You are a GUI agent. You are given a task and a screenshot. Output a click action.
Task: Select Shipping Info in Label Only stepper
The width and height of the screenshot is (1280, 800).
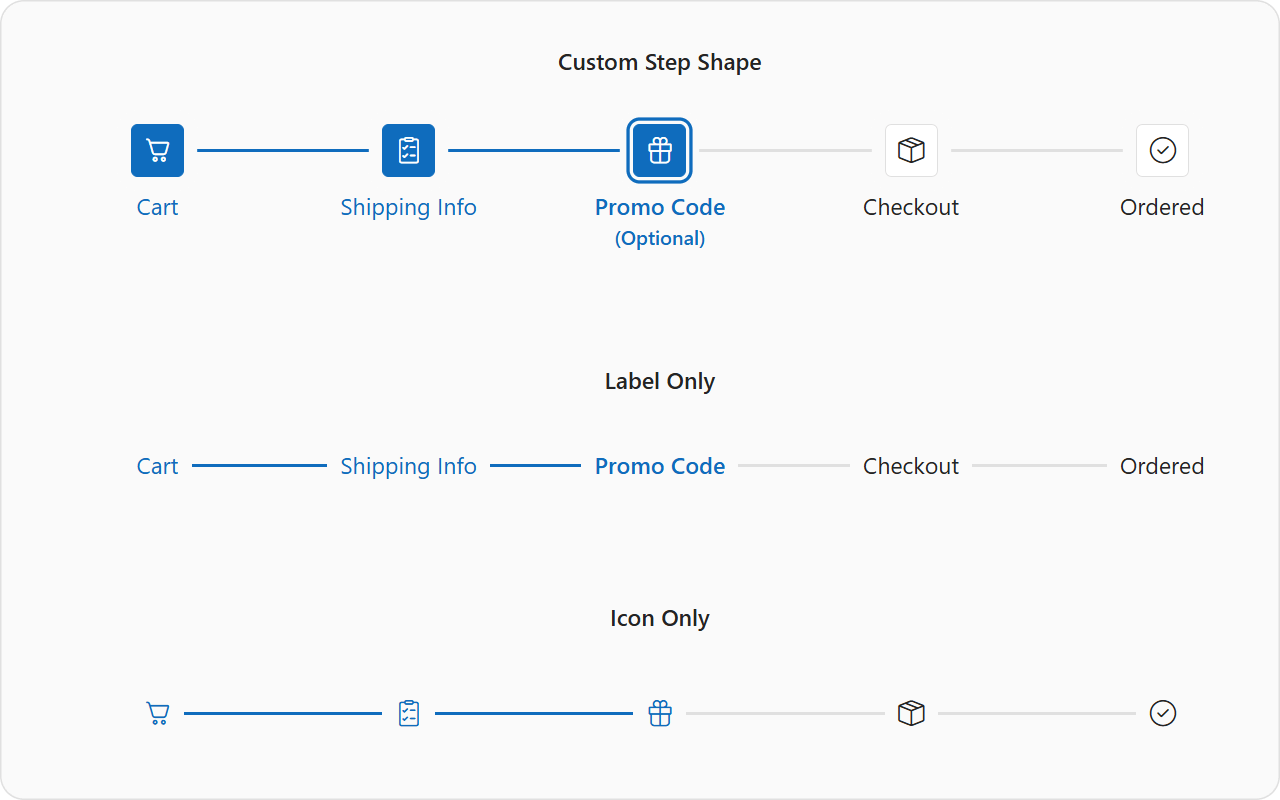(x=408, y=465)
